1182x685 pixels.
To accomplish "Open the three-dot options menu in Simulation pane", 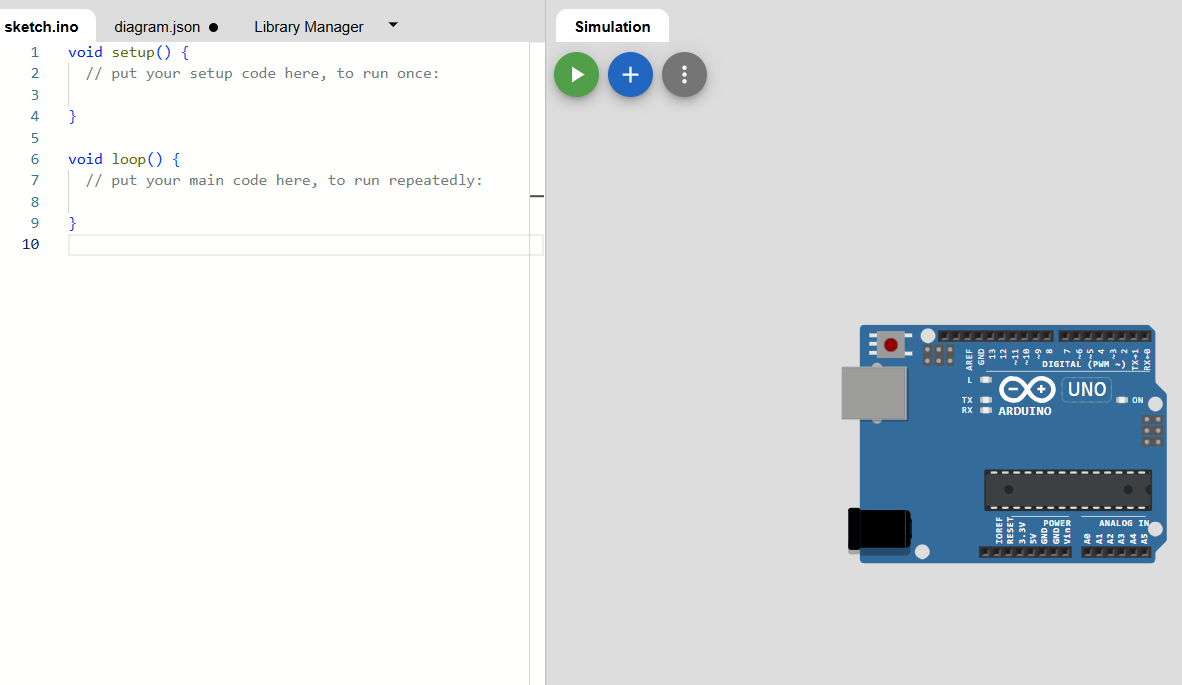I will click(684, 73).
